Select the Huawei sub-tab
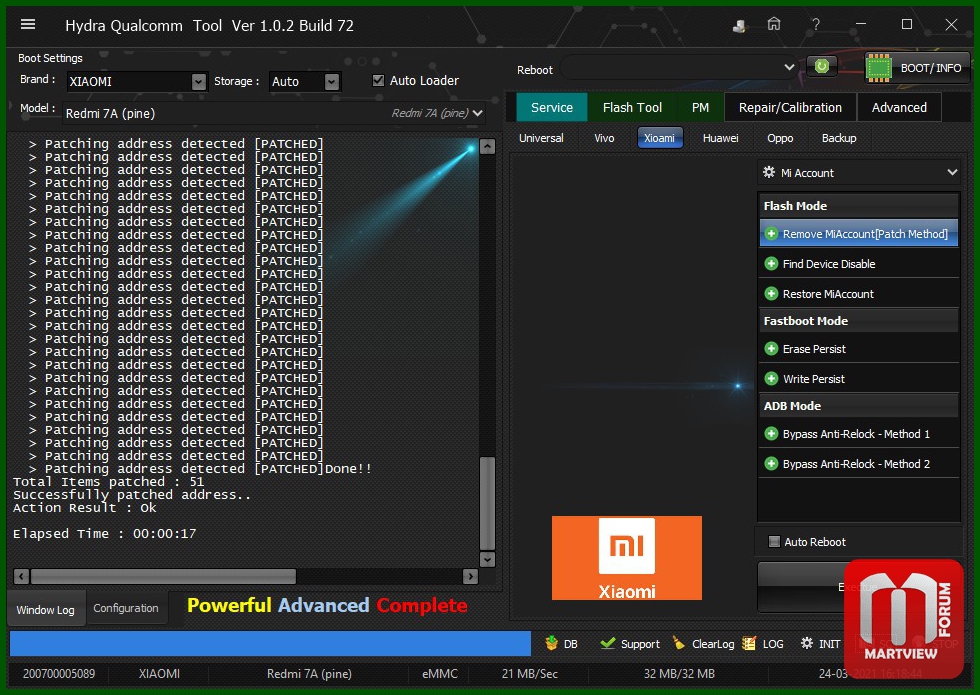This screenshot has height=695, width=980. [720, 138]
